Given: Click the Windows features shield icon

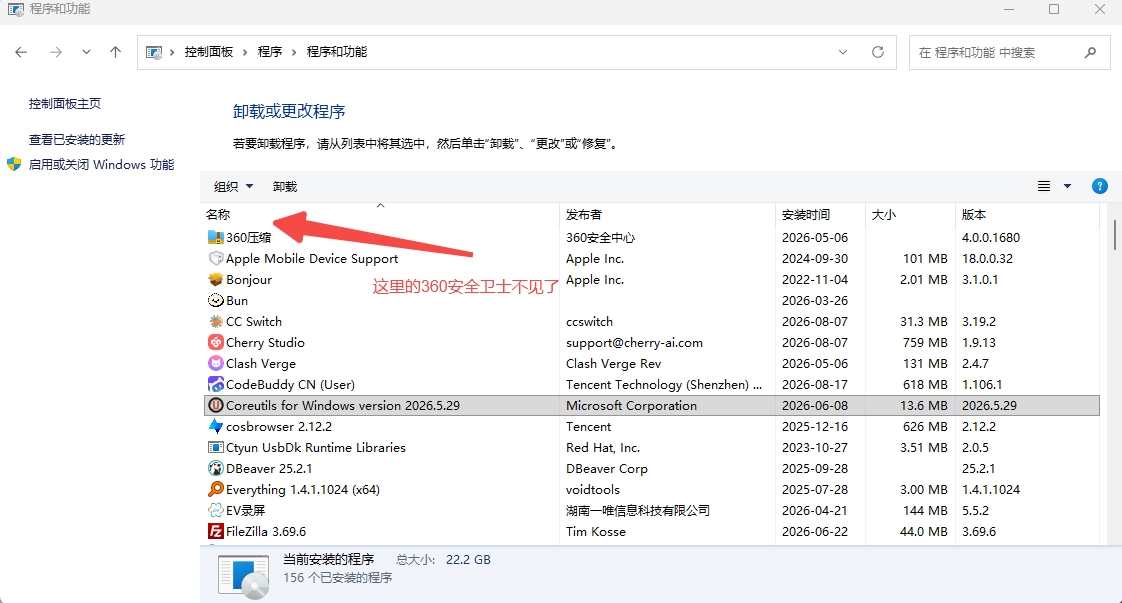Looking at the screenshot, I should pos(14,164).
